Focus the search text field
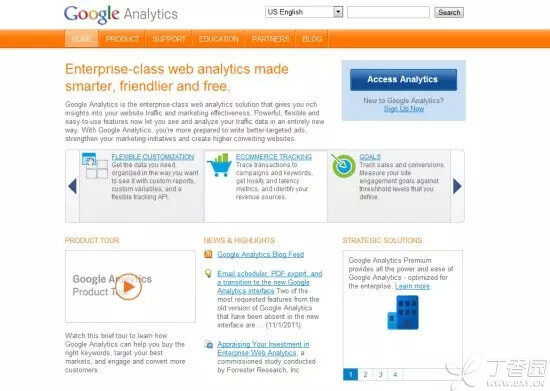Screen dimensions: 550x391 point(388,12)
